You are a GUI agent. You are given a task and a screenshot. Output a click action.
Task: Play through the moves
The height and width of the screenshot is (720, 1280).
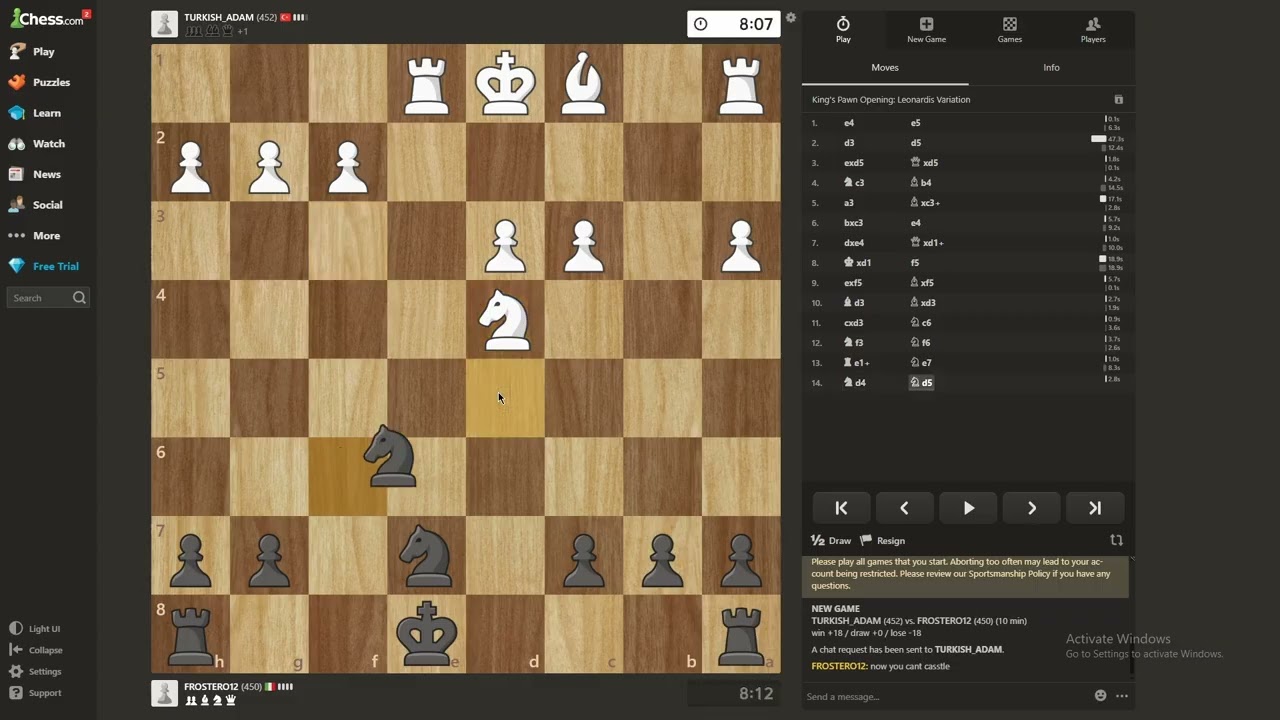point(968,508)
